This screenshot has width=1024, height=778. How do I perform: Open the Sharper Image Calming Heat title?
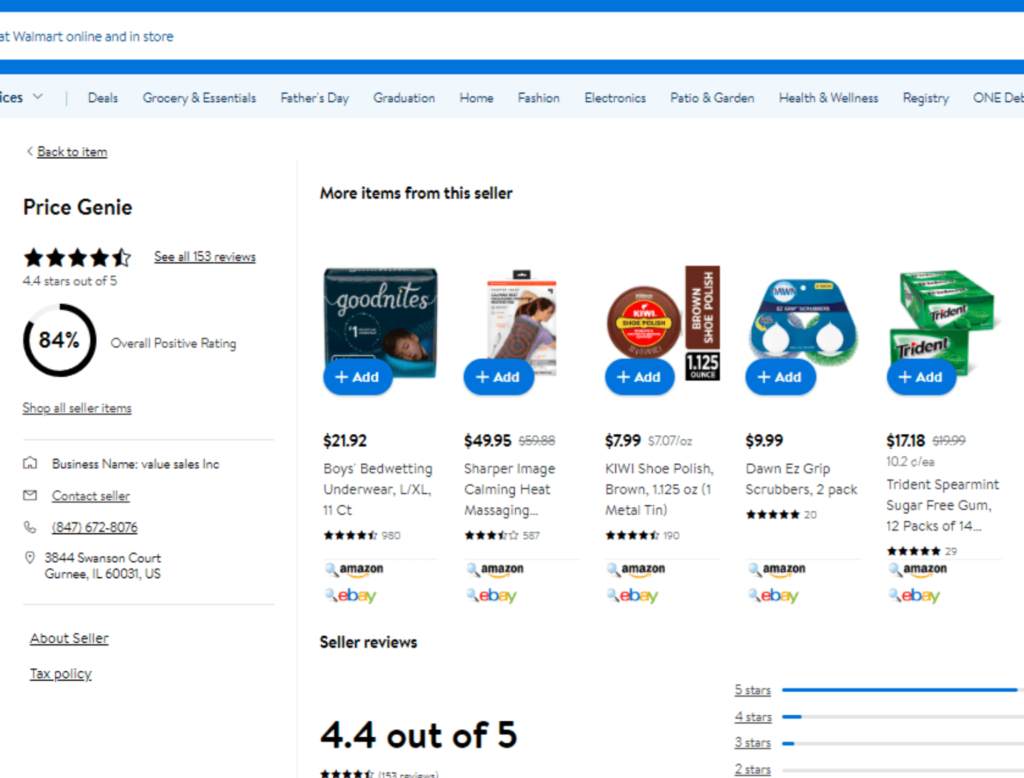(509, 489)
